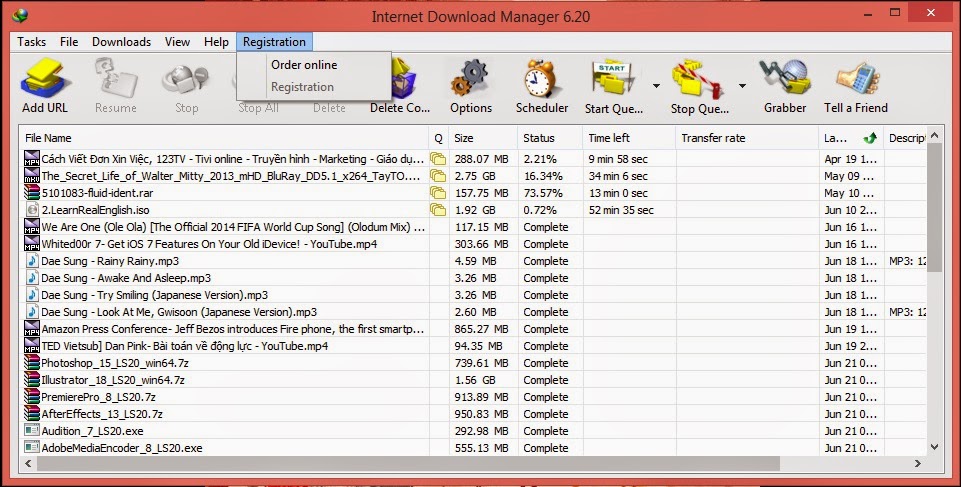This screenshot has width=961, height=487.
Task: Click the 288.07 MB size value
Action: [x=481, y=159]
